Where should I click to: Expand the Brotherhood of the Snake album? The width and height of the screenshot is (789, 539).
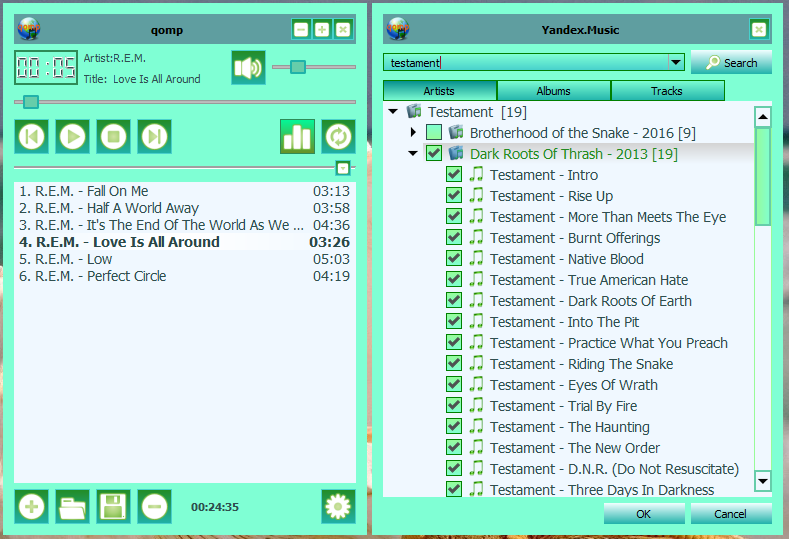coord(413,132)
